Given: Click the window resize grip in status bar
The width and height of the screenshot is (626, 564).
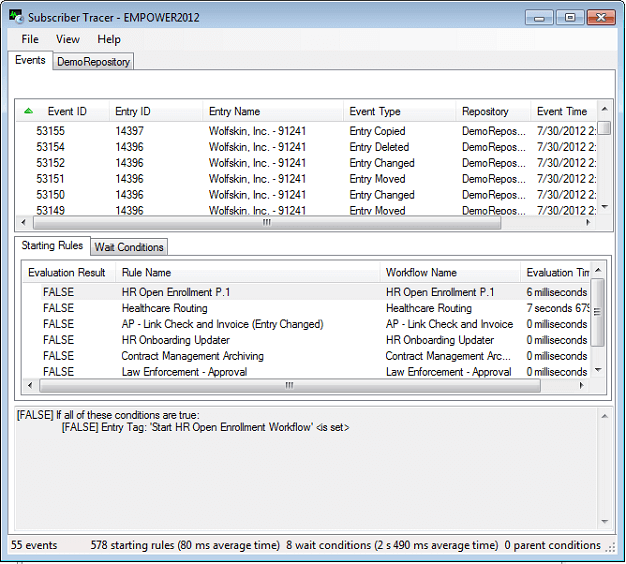Looking at the screenshot, I should (610, 548).
